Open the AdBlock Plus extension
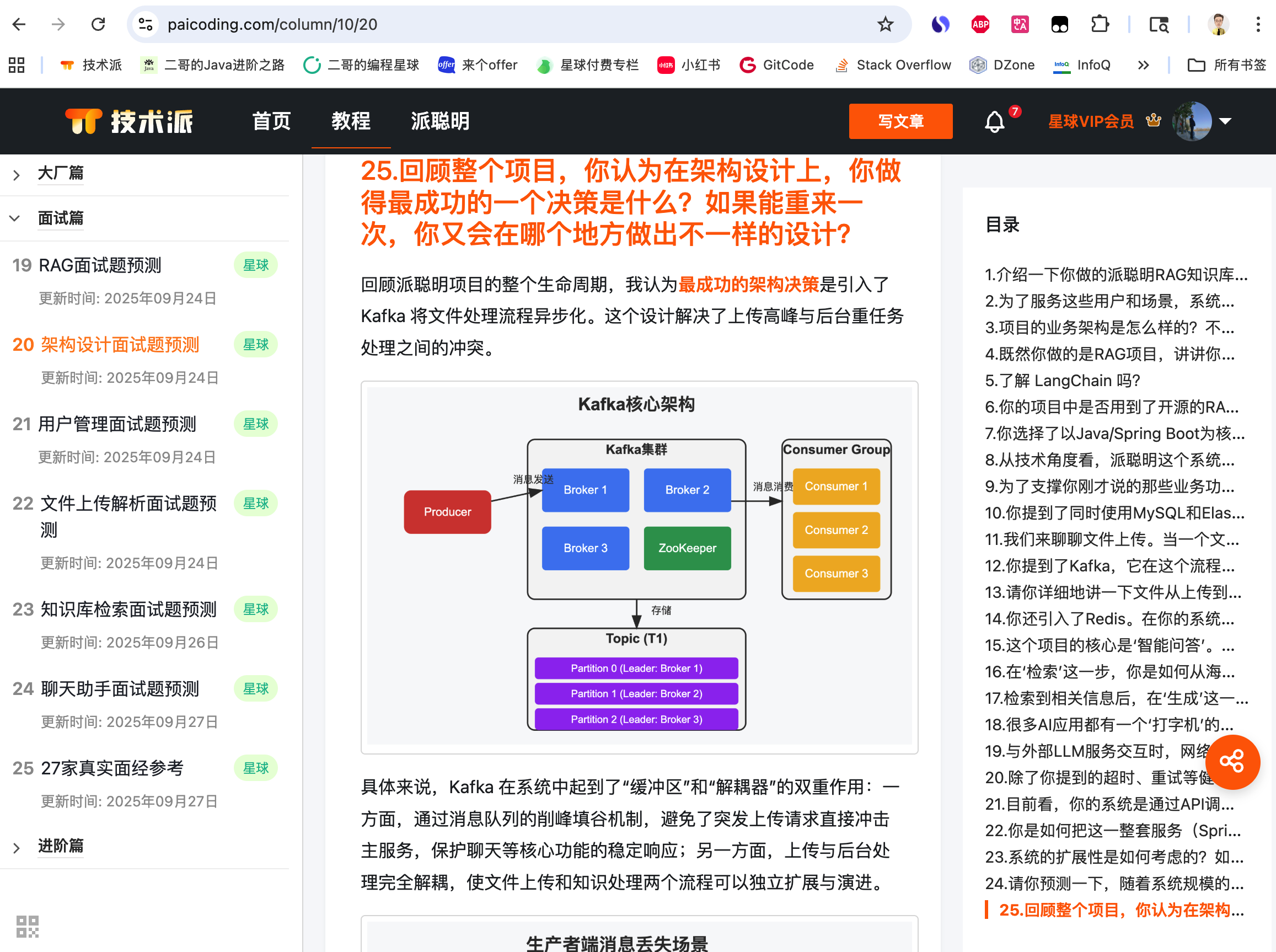 pos(980,24)
